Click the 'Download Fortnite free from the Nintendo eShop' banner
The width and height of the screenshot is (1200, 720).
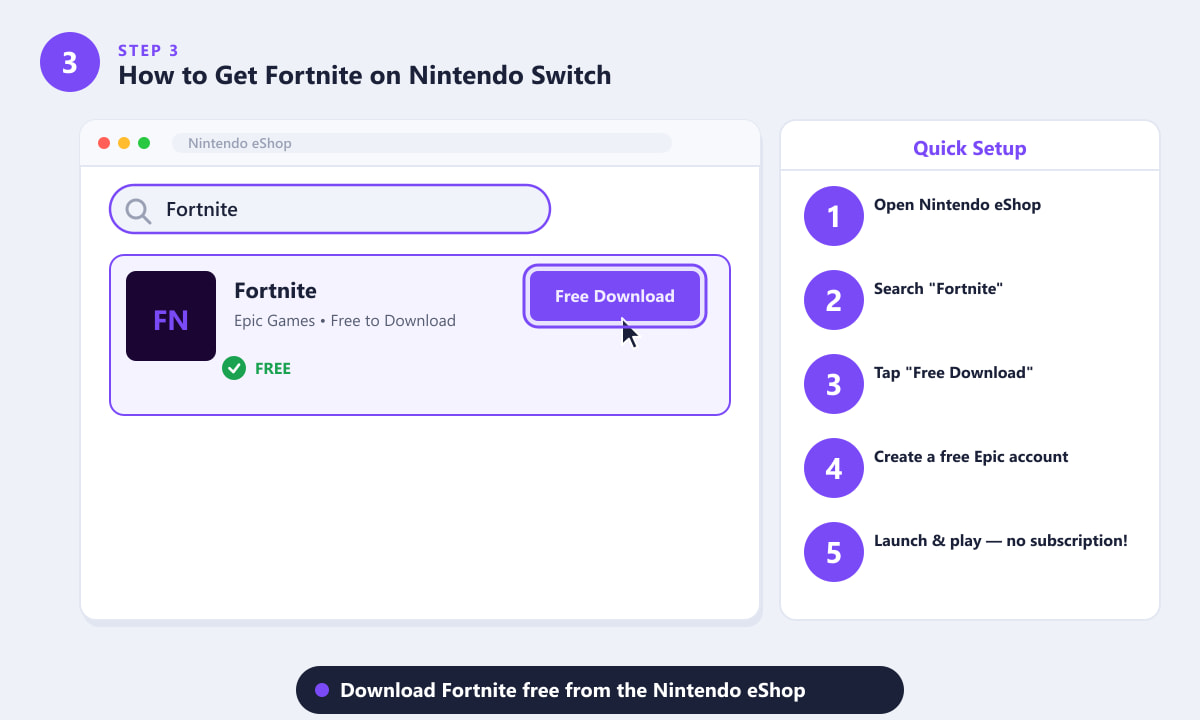600,690
